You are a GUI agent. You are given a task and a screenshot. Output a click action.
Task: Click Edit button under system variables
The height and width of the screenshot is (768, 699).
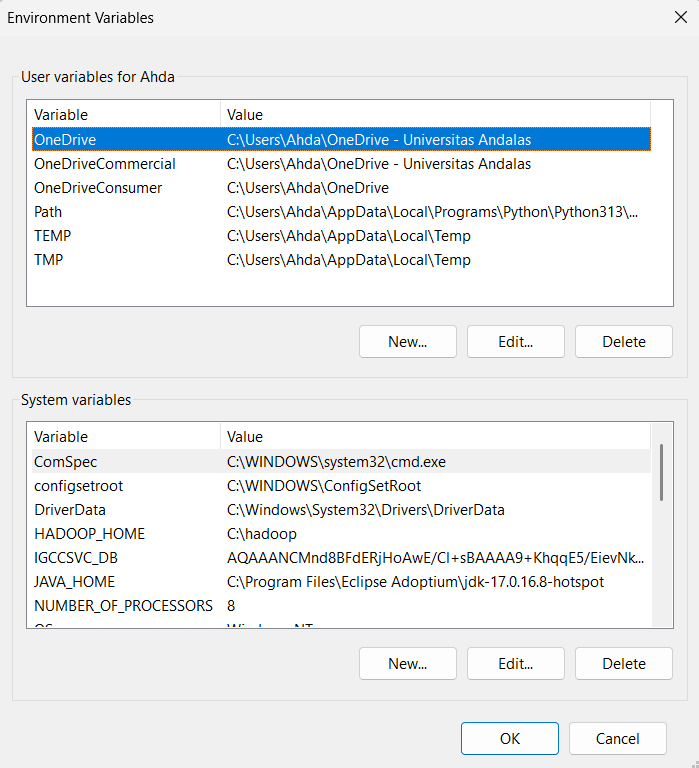[515, 664]
